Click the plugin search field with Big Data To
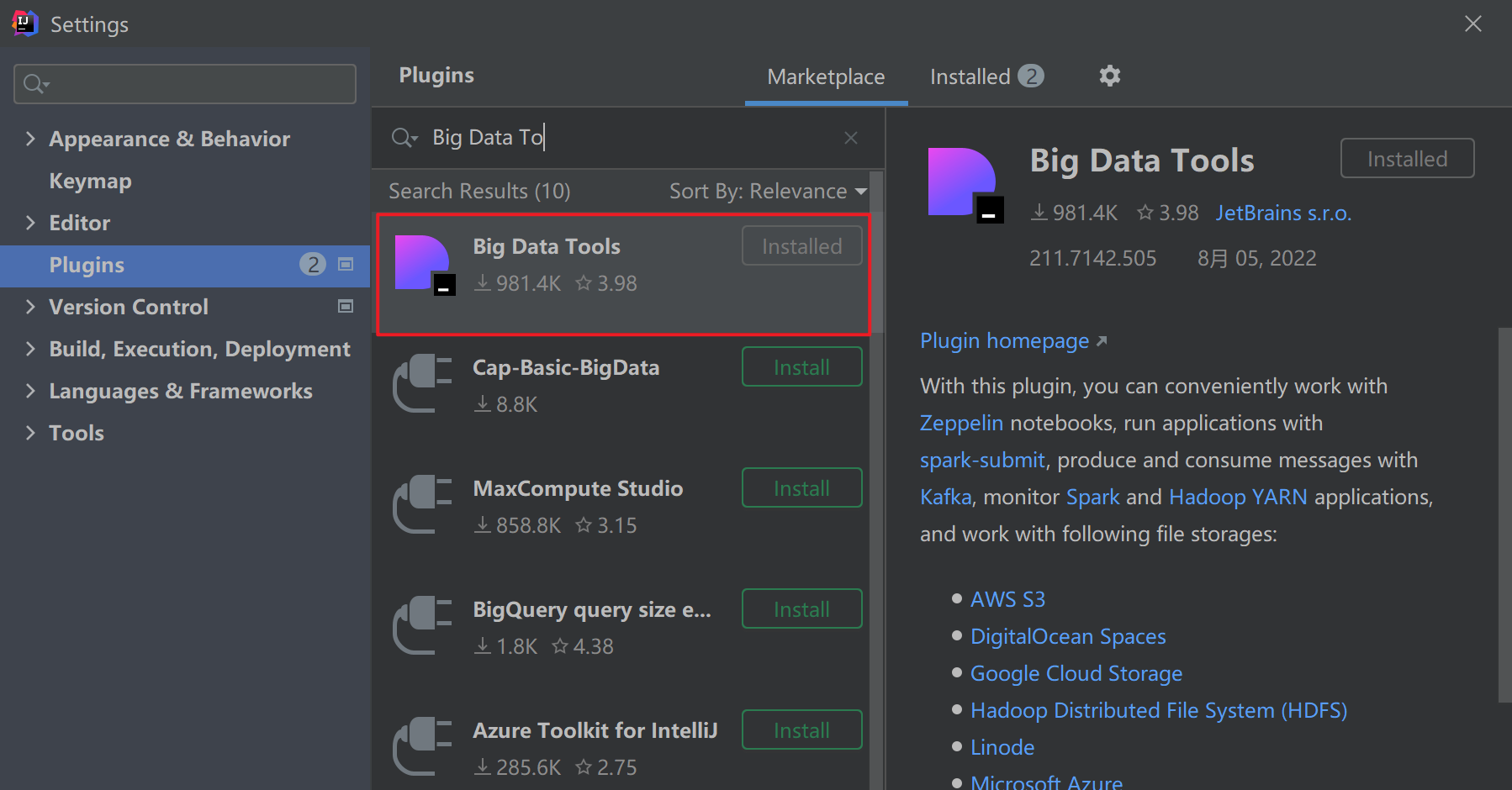 [x=626, y=138]
